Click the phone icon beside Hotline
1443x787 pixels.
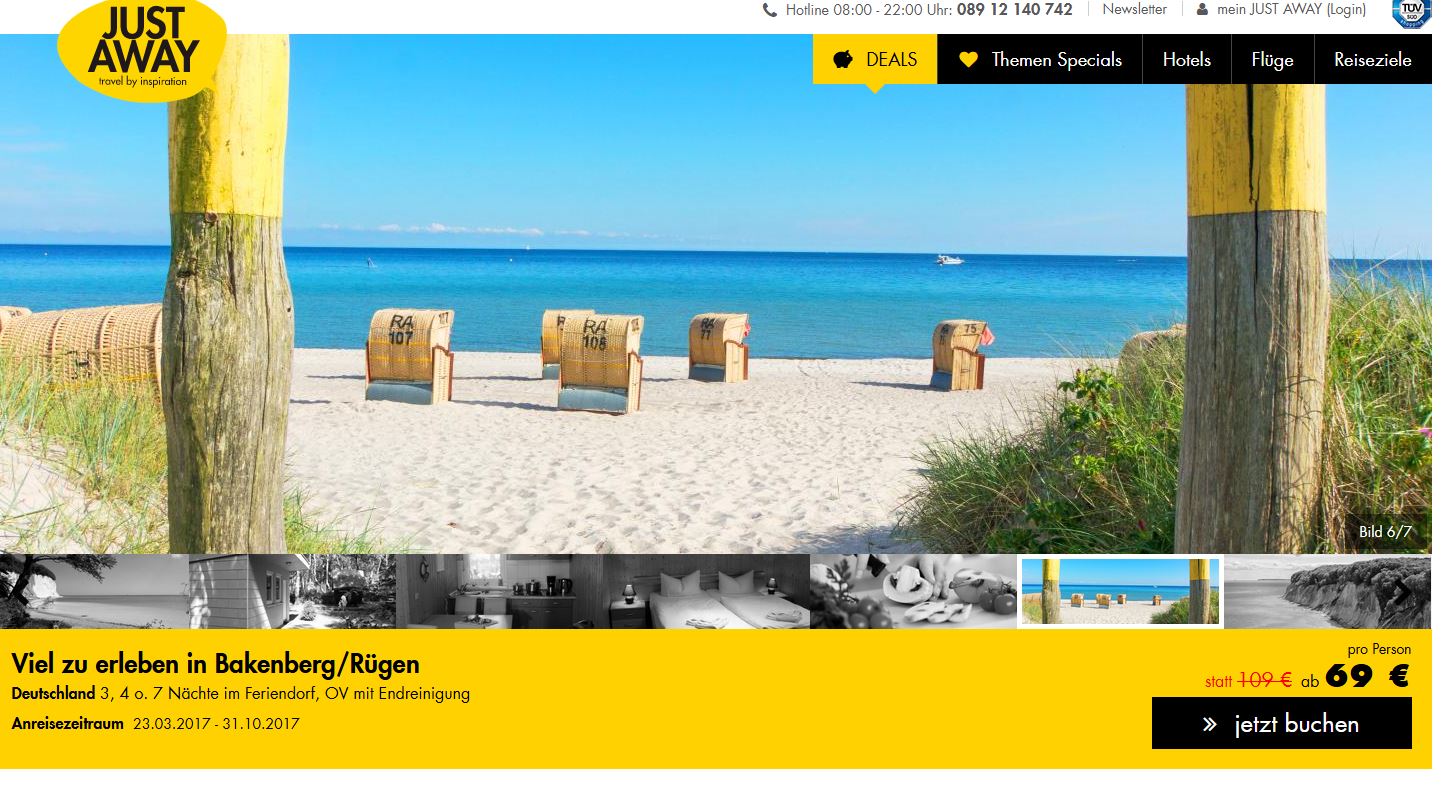point(769,10)
